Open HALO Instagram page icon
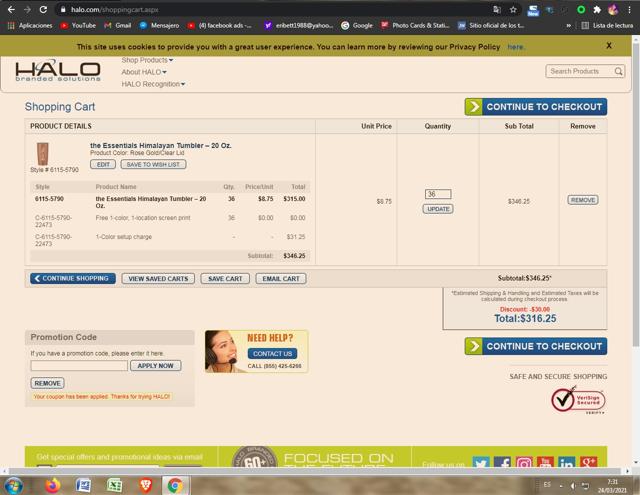Image resolution: width=640 pixels, height=495 pixels. point(524,463)
